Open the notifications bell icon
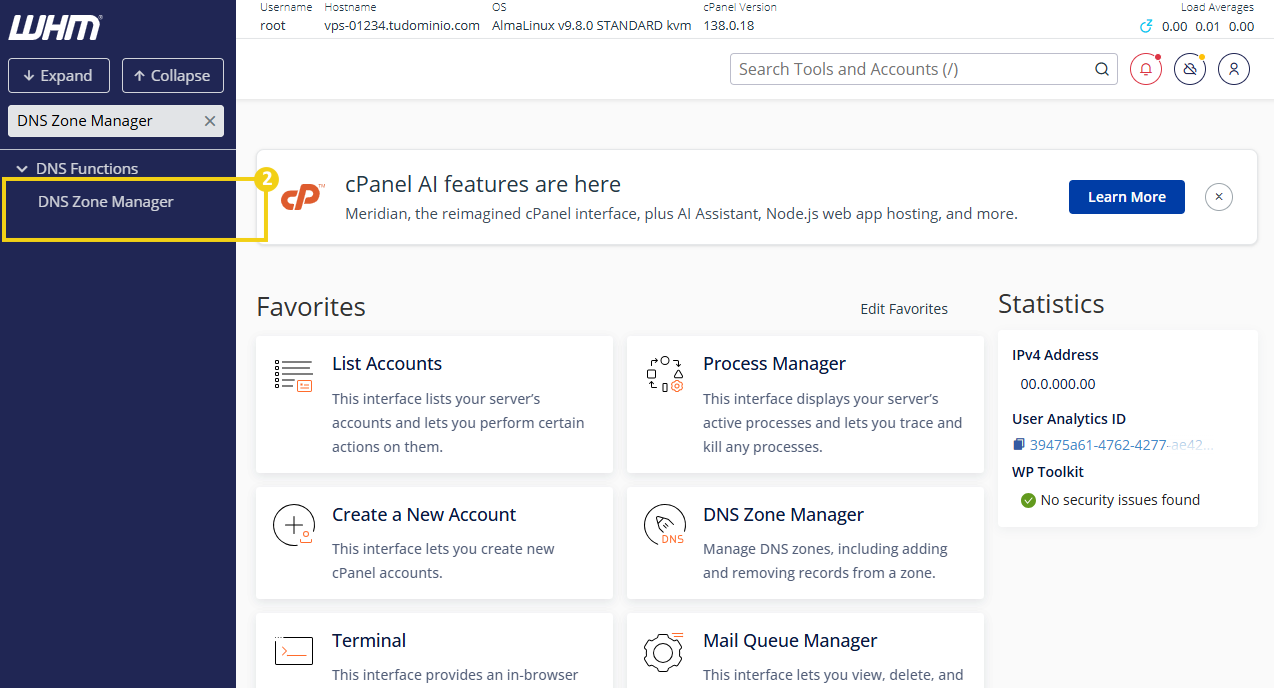The width and height of the screenshot is (1274, 688). click(1146, 69)
